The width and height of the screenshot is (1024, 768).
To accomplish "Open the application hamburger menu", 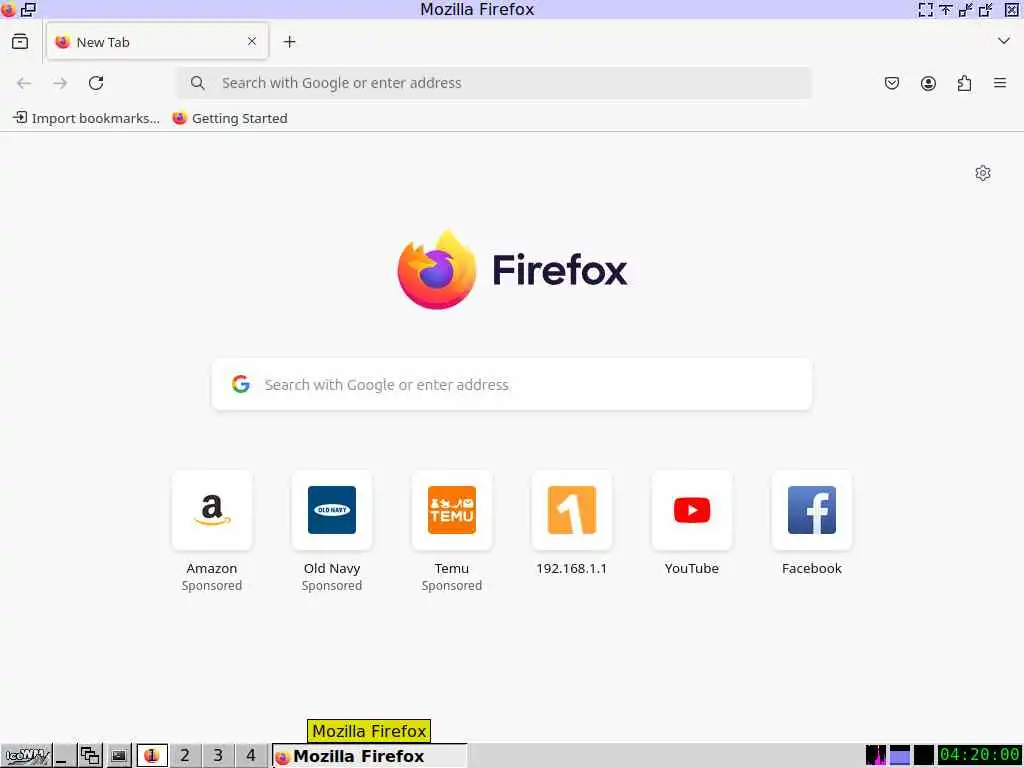I will click(1000, 83).
